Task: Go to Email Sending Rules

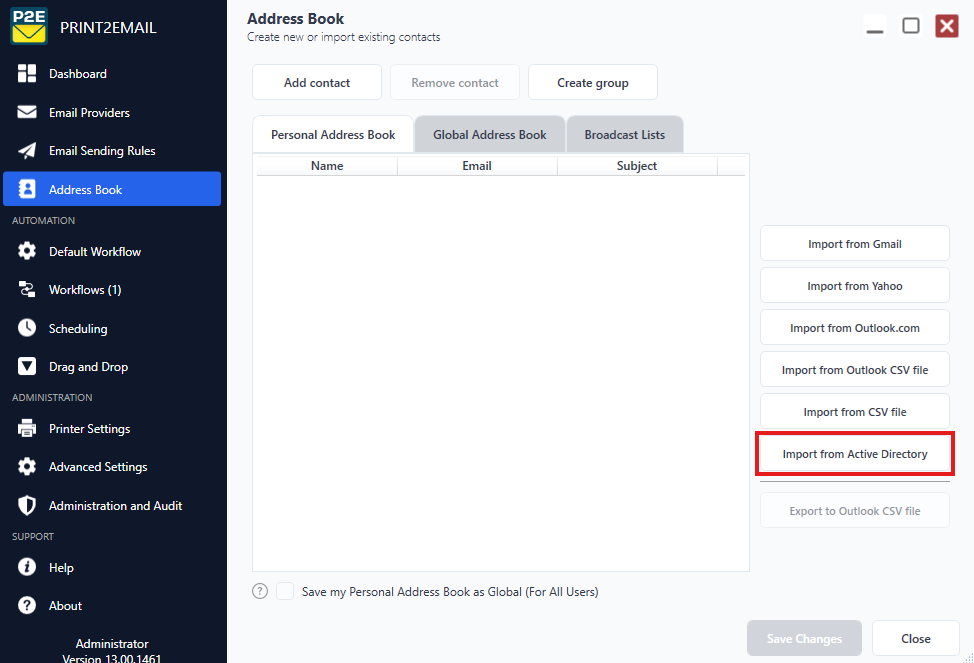Action: click(x=112, y=150)
